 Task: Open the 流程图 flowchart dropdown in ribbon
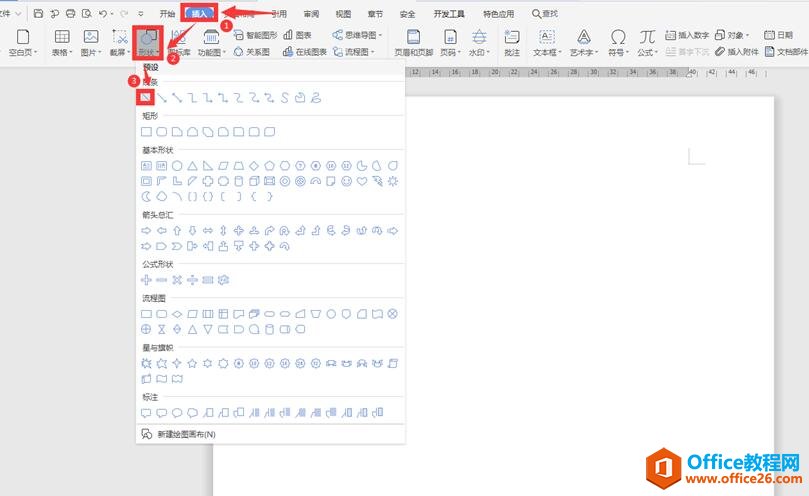coord(354,52)
